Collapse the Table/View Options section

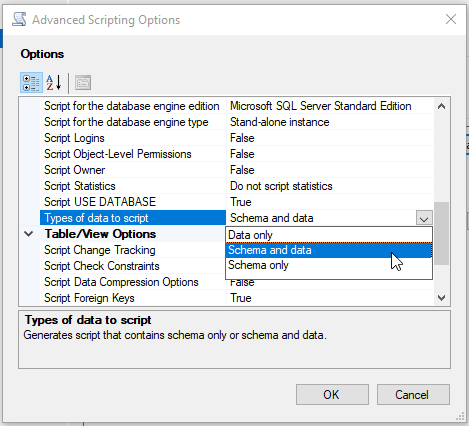[29, 234]
